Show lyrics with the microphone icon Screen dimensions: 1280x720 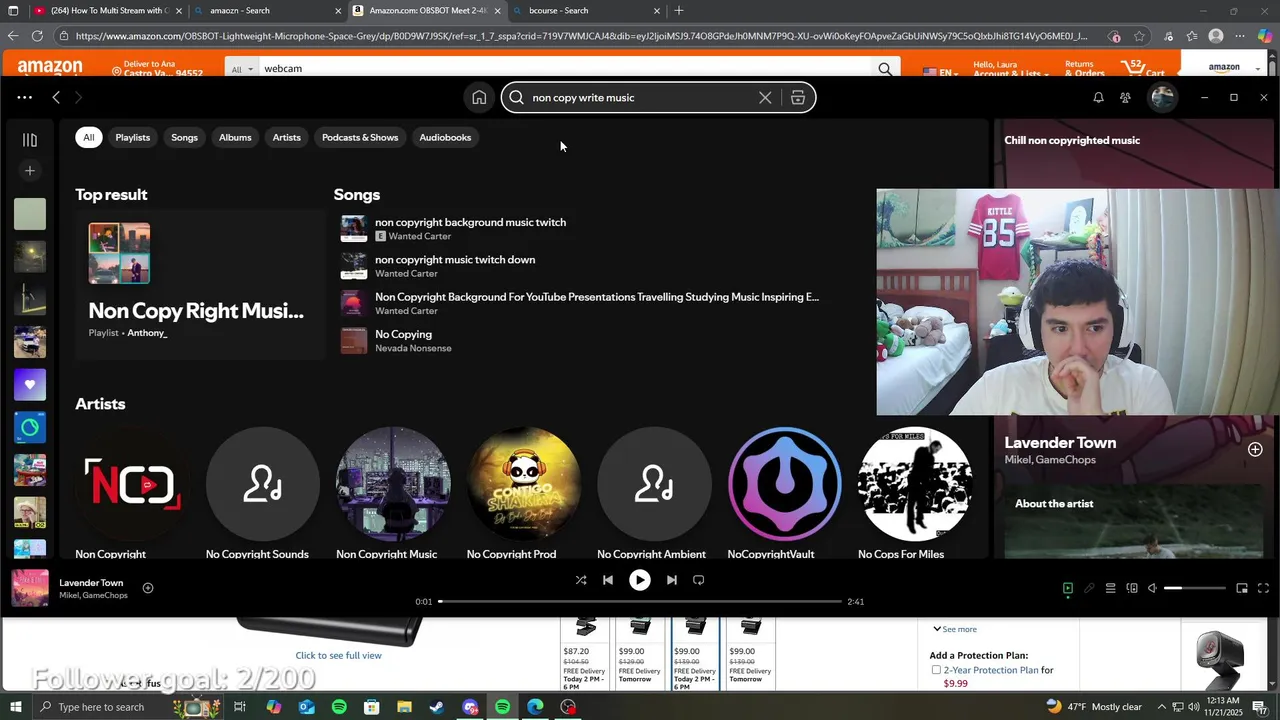(1089, 588)
